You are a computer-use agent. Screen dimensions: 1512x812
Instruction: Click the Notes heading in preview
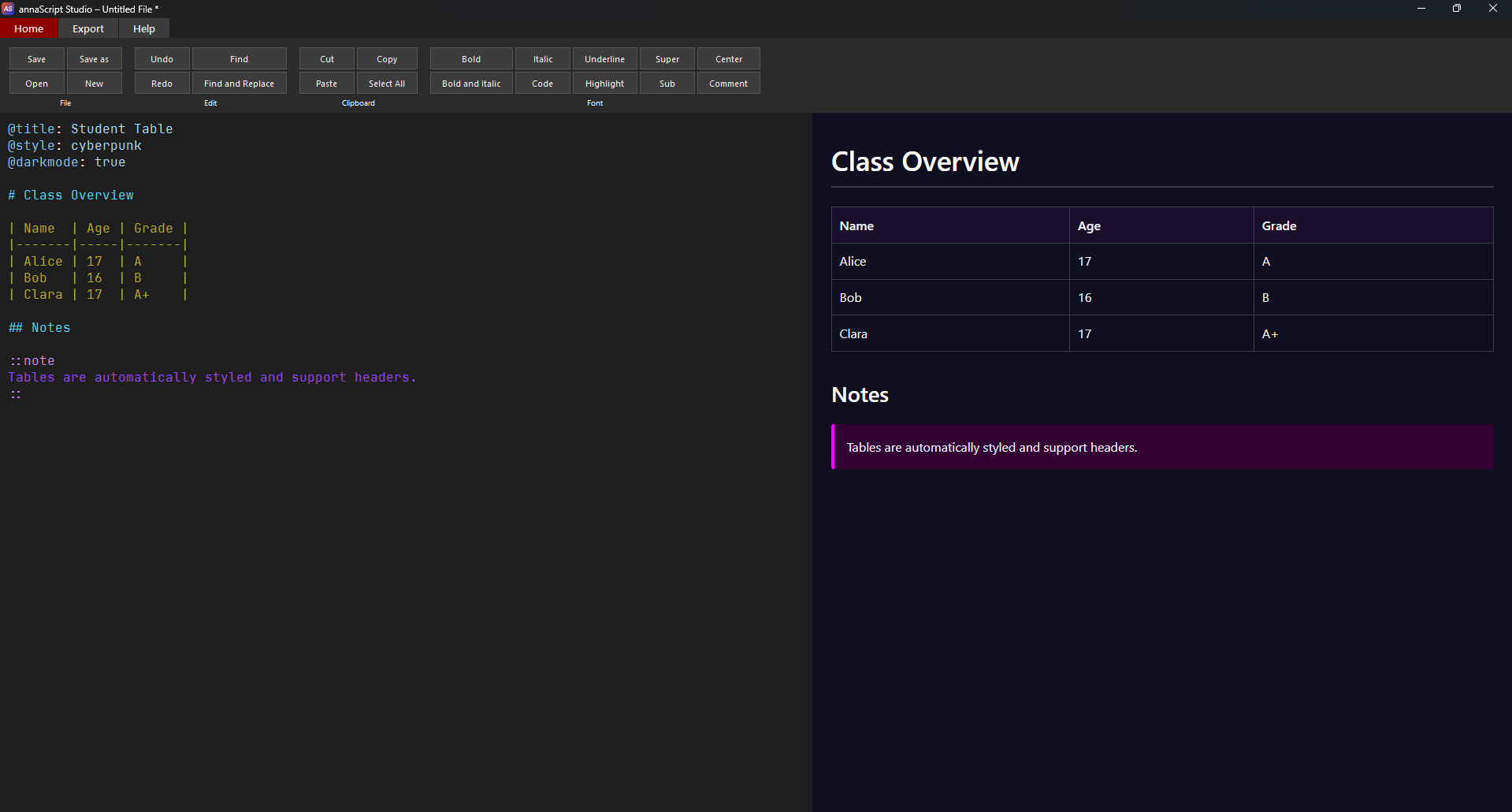tap(860, 395)
